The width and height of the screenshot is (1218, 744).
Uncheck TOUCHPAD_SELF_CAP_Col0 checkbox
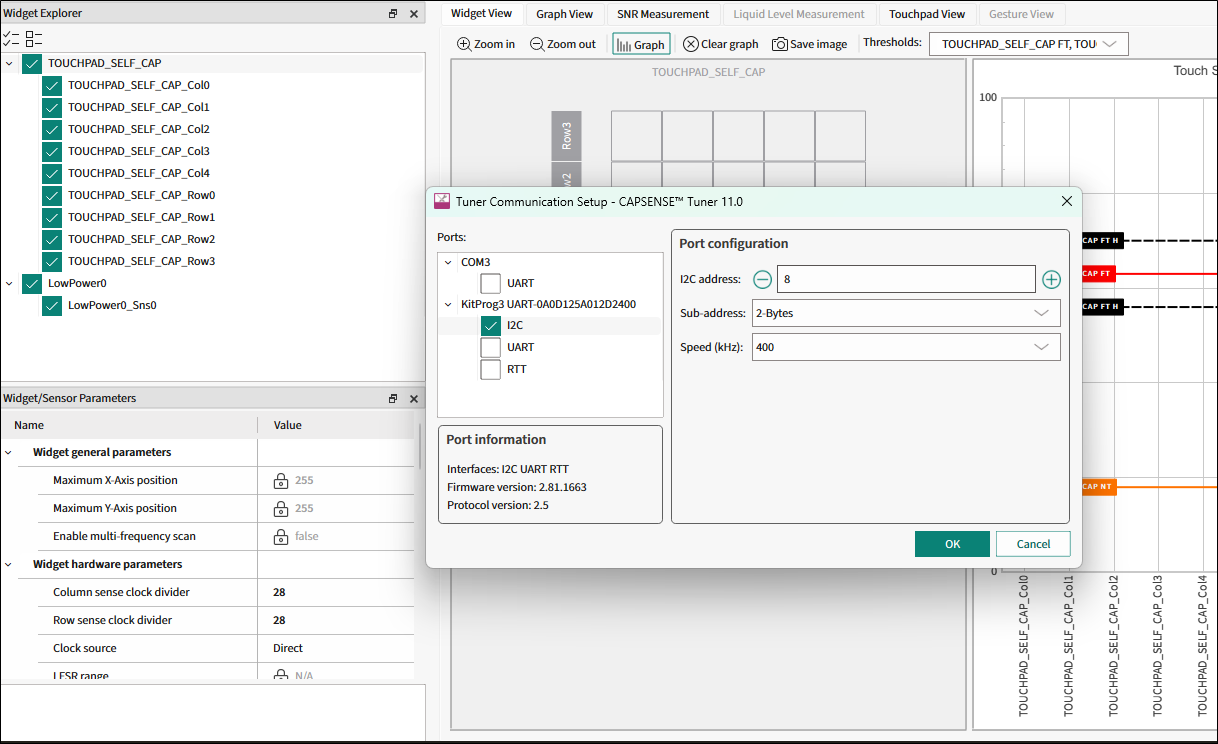[x=52, y=85]
